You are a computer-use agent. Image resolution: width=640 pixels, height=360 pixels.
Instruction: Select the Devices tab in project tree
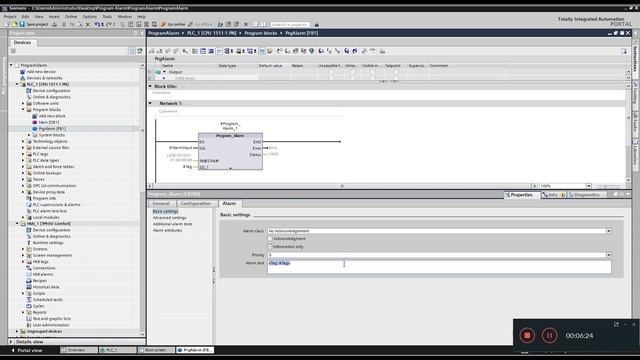[22, 42]
